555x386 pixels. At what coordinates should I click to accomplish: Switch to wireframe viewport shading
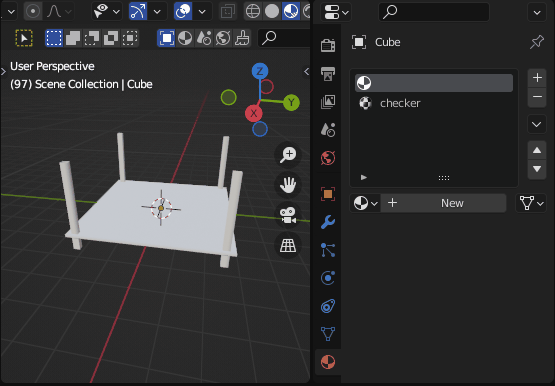pos(253,11)
